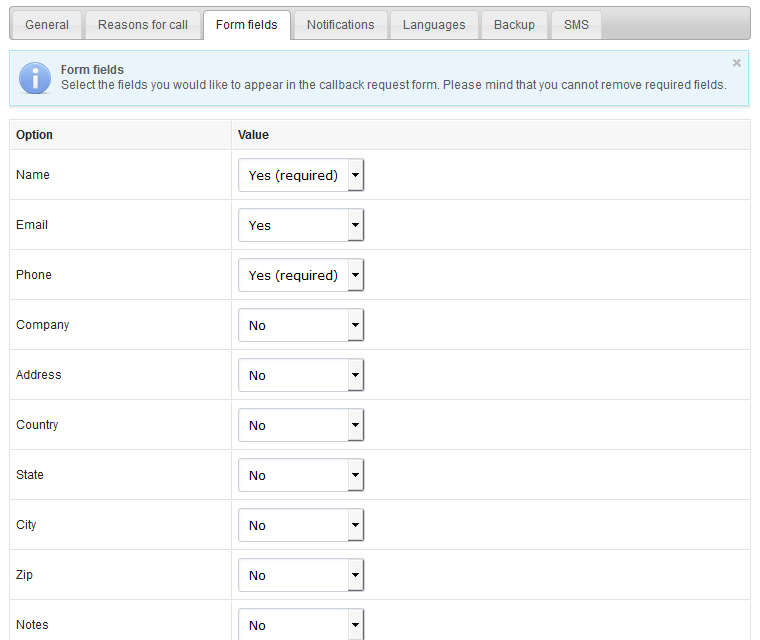The width and height of the screenshot is (760, 640).
Task: Open the Zip value dropdown
Action: pyautogui.click(x=301, y=575)
